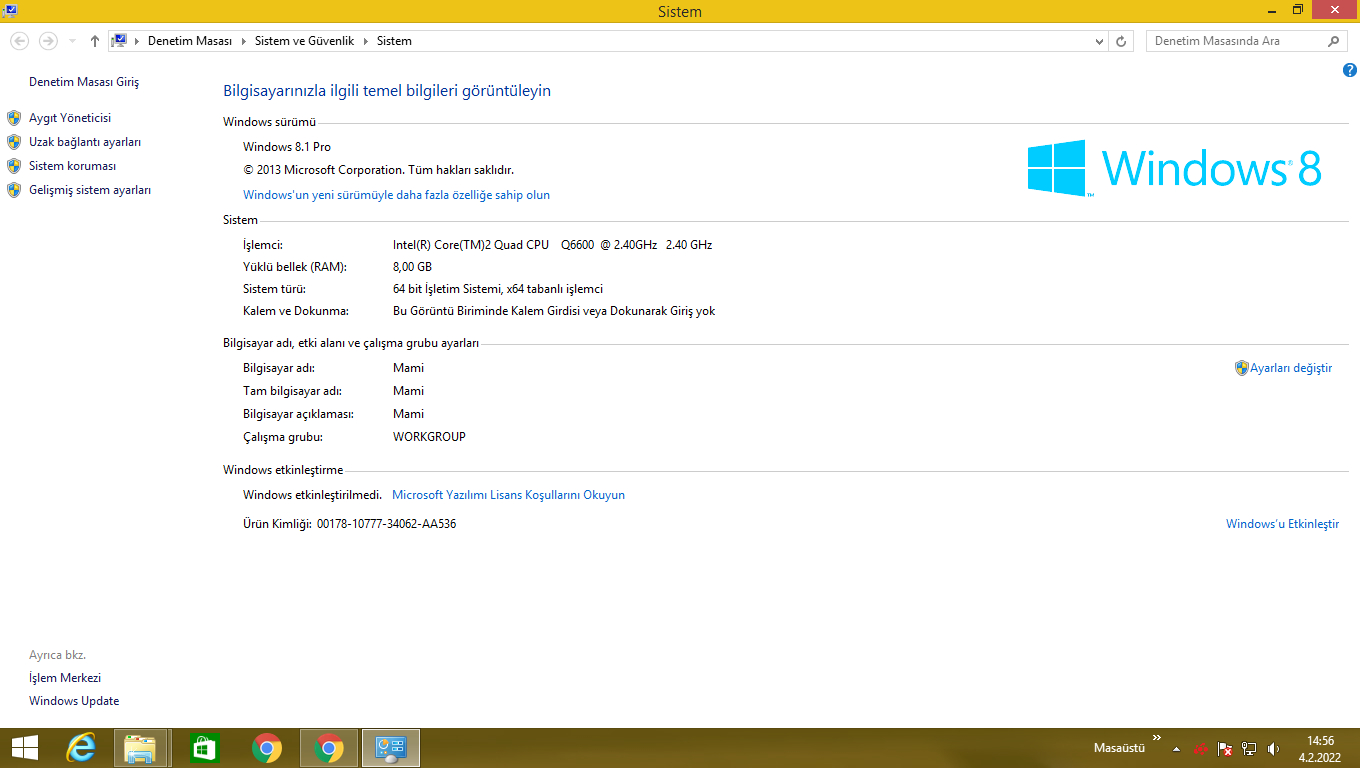The image size is (1360, 768).
Task: Open the Masaüstü taskbar toolbar
Action: (1119, 748)
